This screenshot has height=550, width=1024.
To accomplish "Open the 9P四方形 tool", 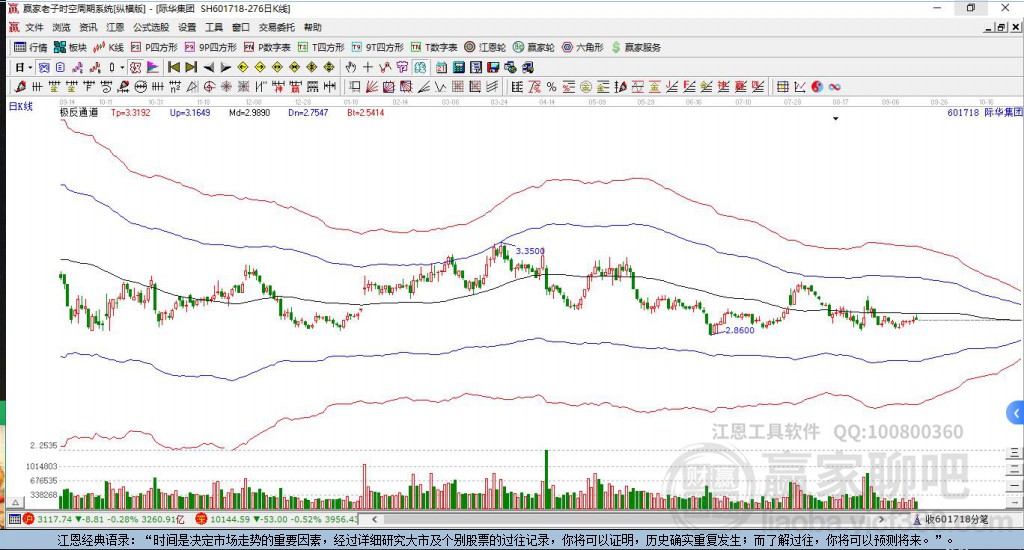I will click(210, 47).
